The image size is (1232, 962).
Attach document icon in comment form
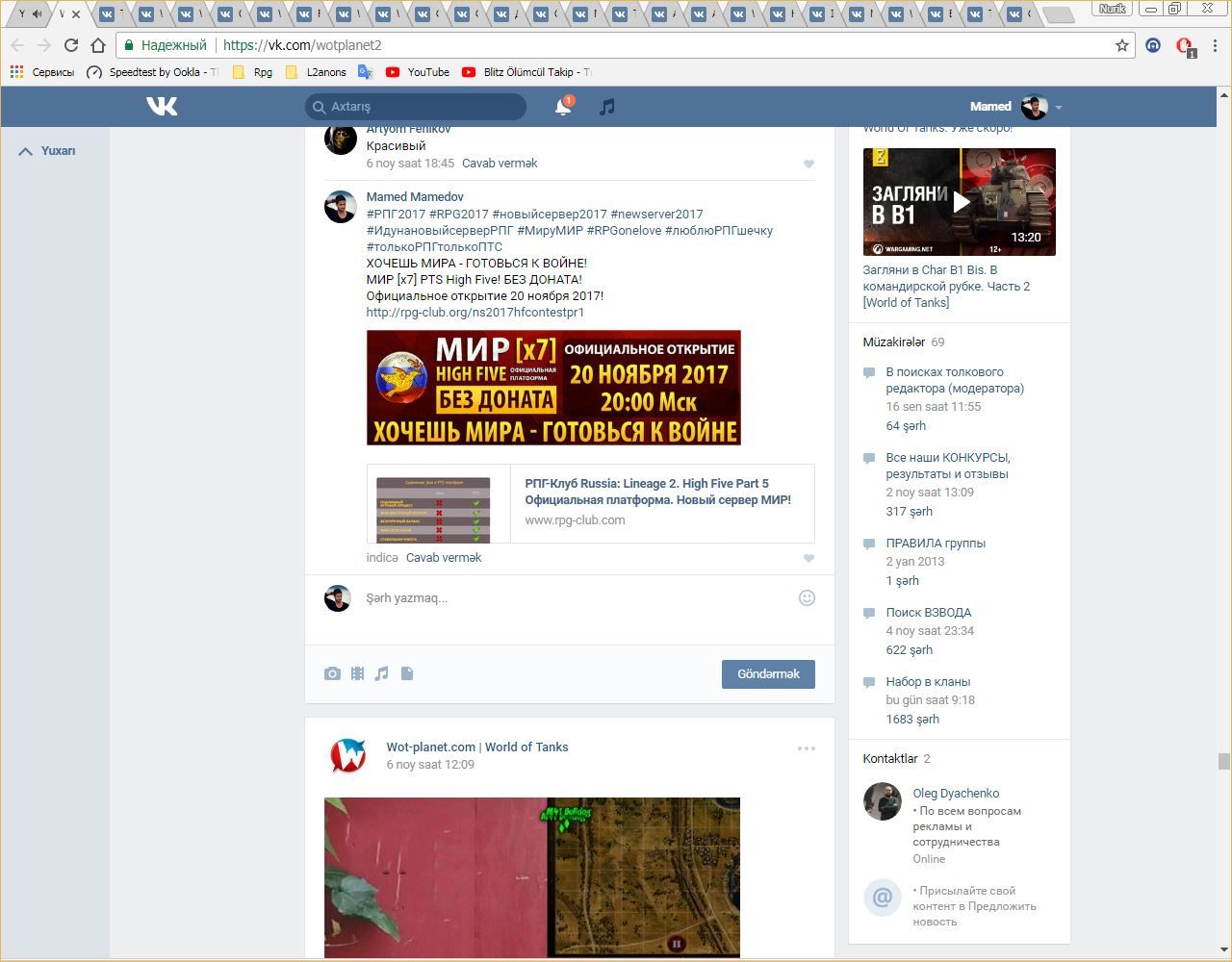point(407,673)
